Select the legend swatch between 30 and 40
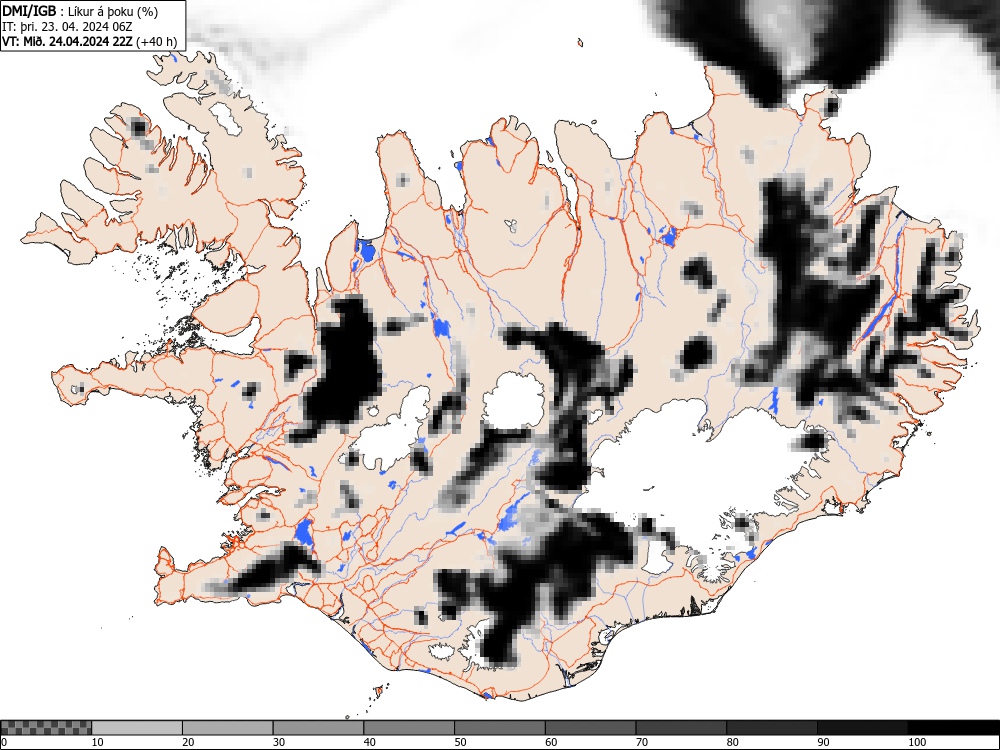 coord(318,728)
